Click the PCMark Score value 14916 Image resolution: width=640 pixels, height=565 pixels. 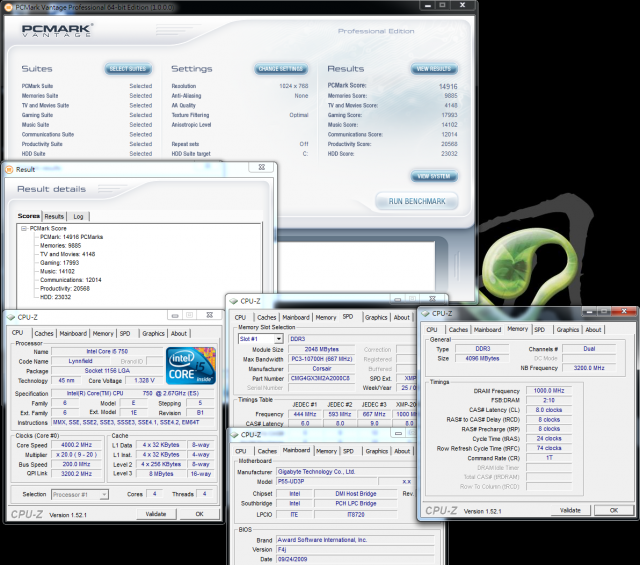tap(448, 87)
